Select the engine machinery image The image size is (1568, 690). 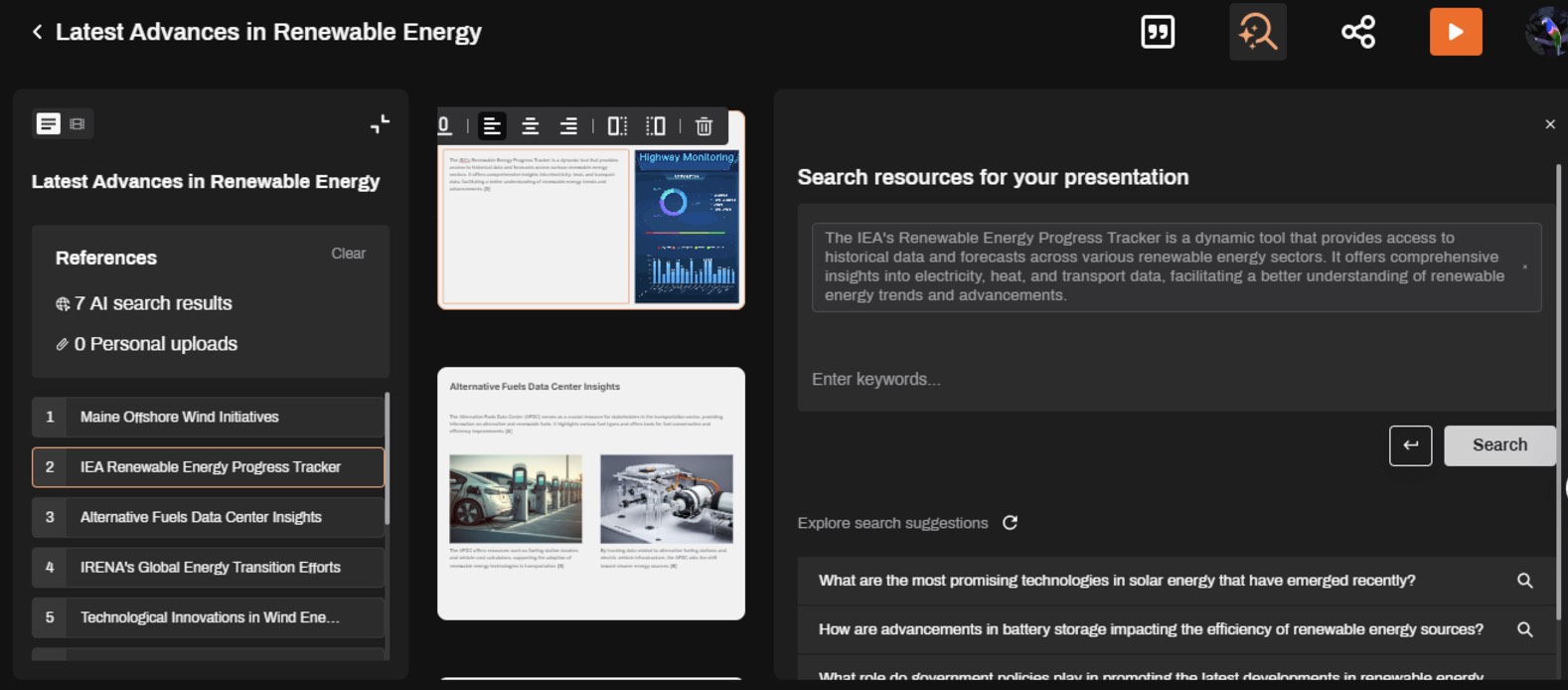point(667,499)
